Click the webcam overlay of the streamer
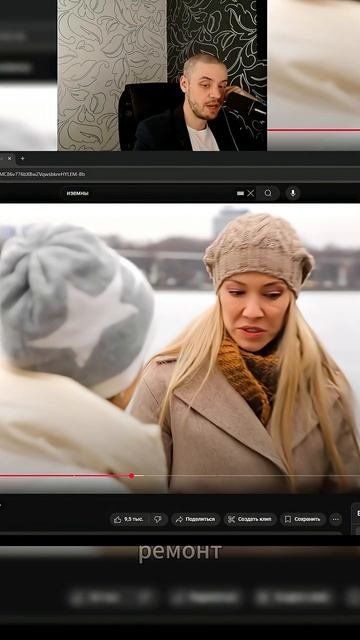360x640 pixels. [x=162, y=75]
